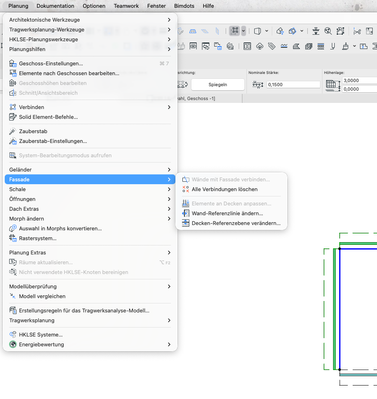Screen dimensions: 377x399
Task: Click the blue wall line in drawing
Action: [340, 309]
